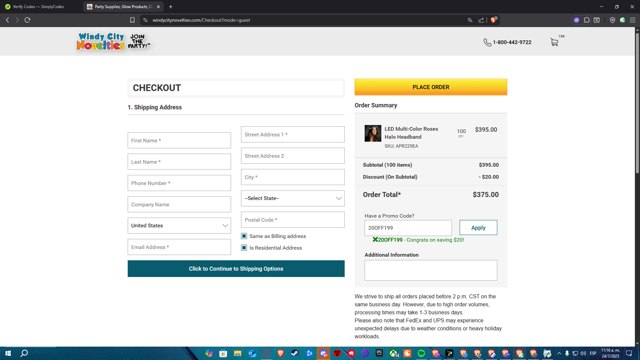
Task: Click the Phone Number field
Action: click(179, 183)
